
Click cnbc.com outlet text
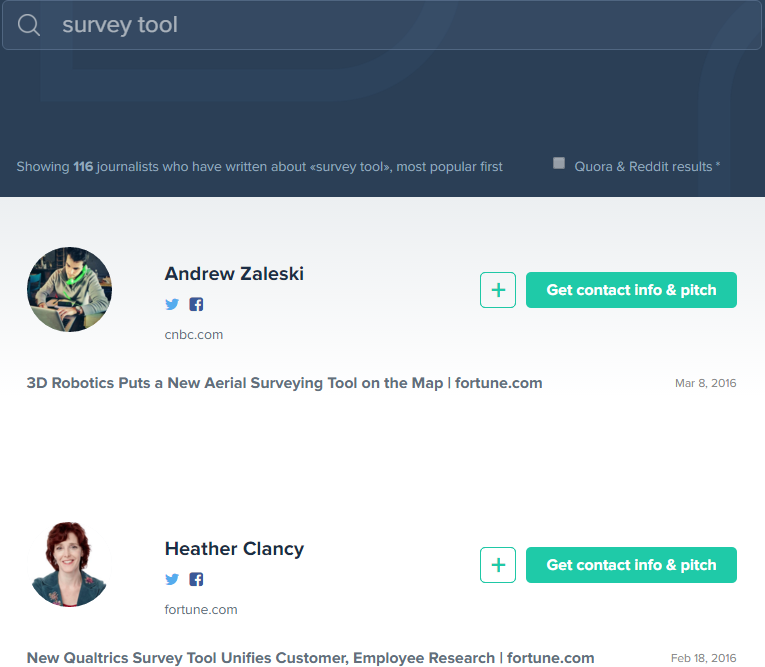194,335
